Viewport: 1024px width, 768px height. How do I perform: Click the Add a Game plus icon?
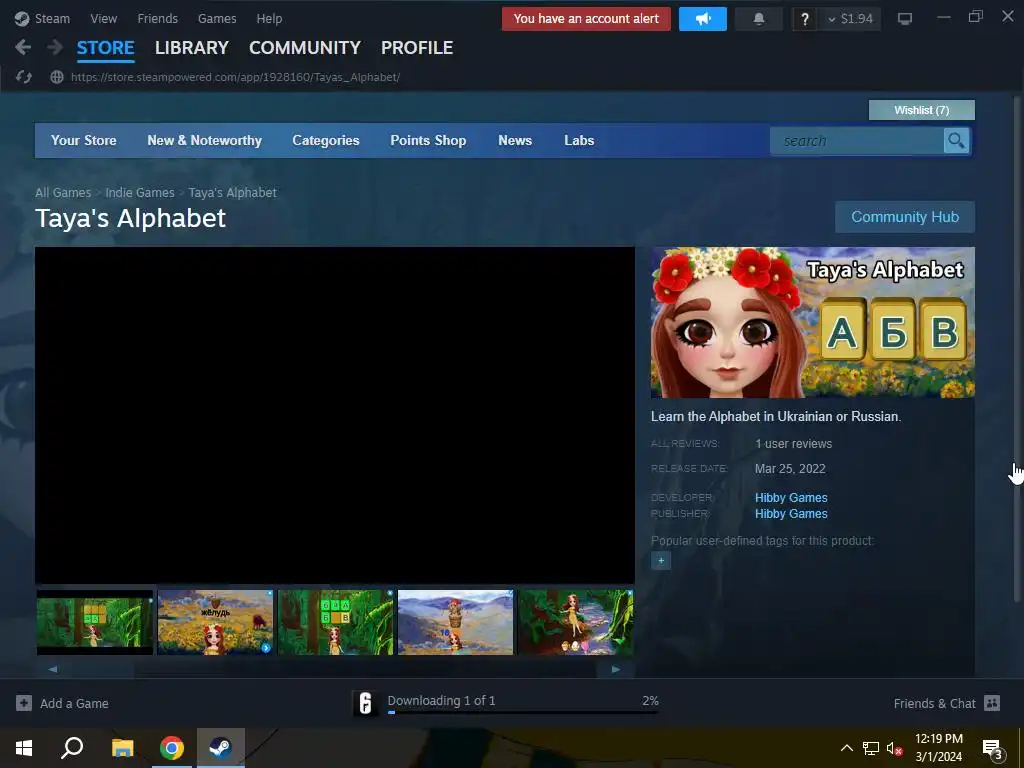(x=24, y=703)
